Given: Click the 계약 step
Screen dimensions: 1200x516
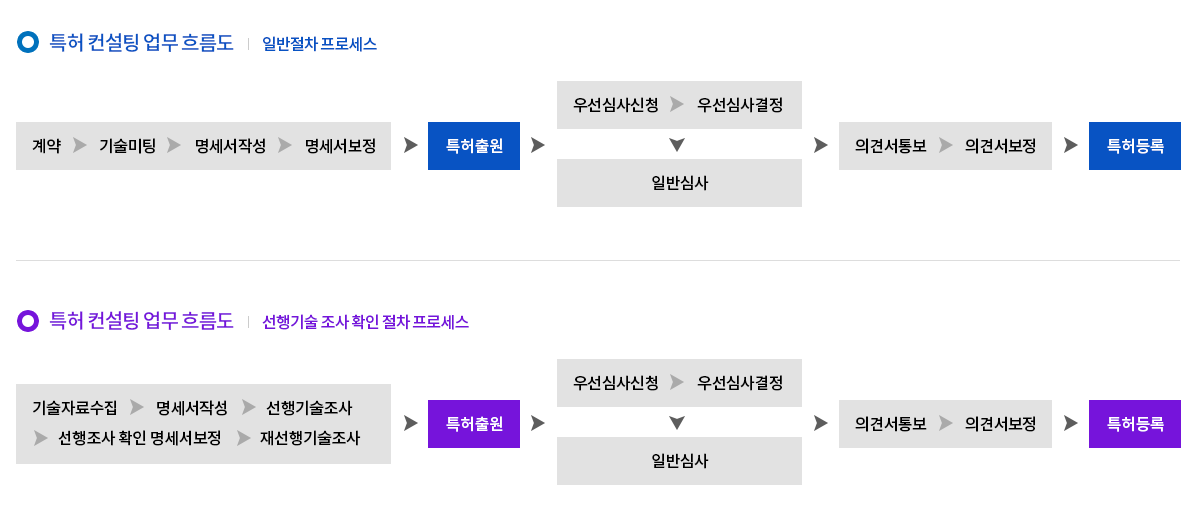Looking at the screenshot, I should [46, 145].
